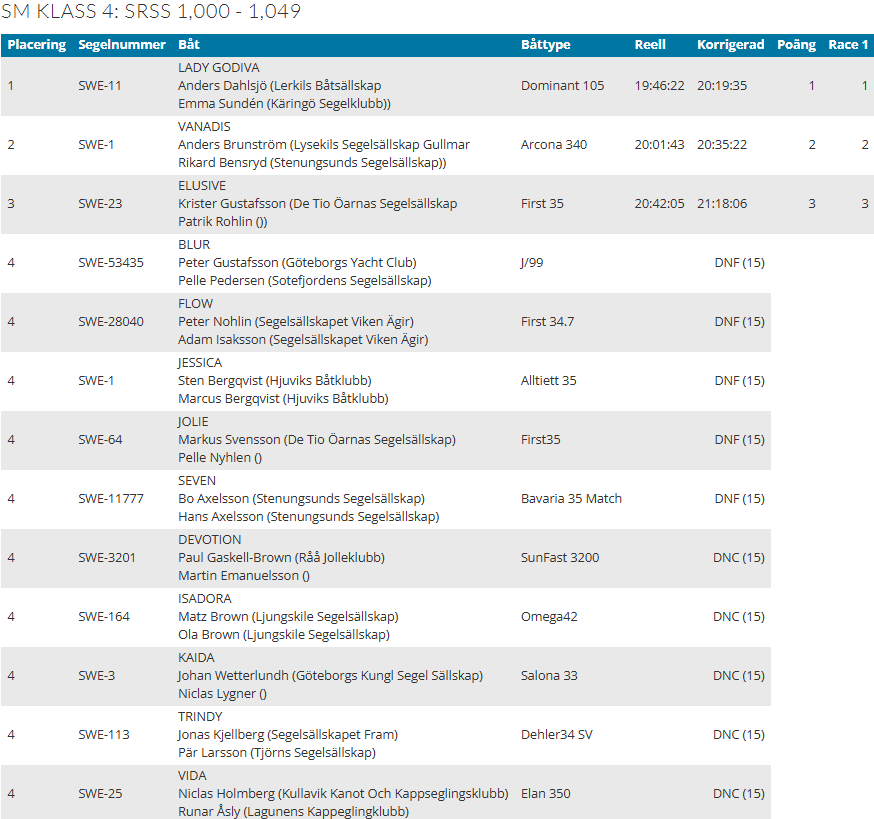Viewport: 874px width, 819px height.
Task: Click skipper Johan Wetterlundh
Action: (x=233, y=676)
